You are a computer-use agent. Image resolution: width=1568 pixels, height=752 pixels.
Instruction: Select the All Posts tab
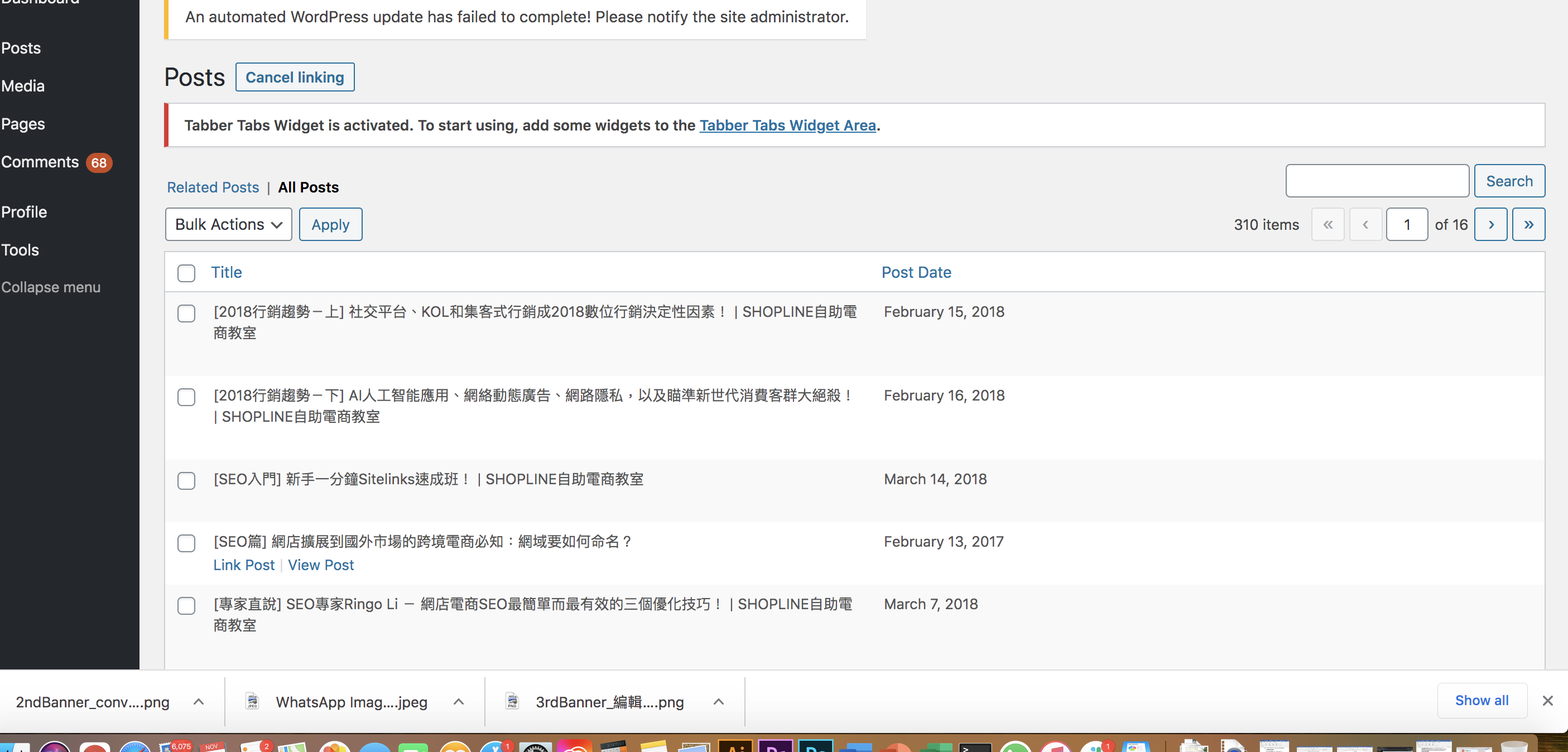click(x=308, y=187)
